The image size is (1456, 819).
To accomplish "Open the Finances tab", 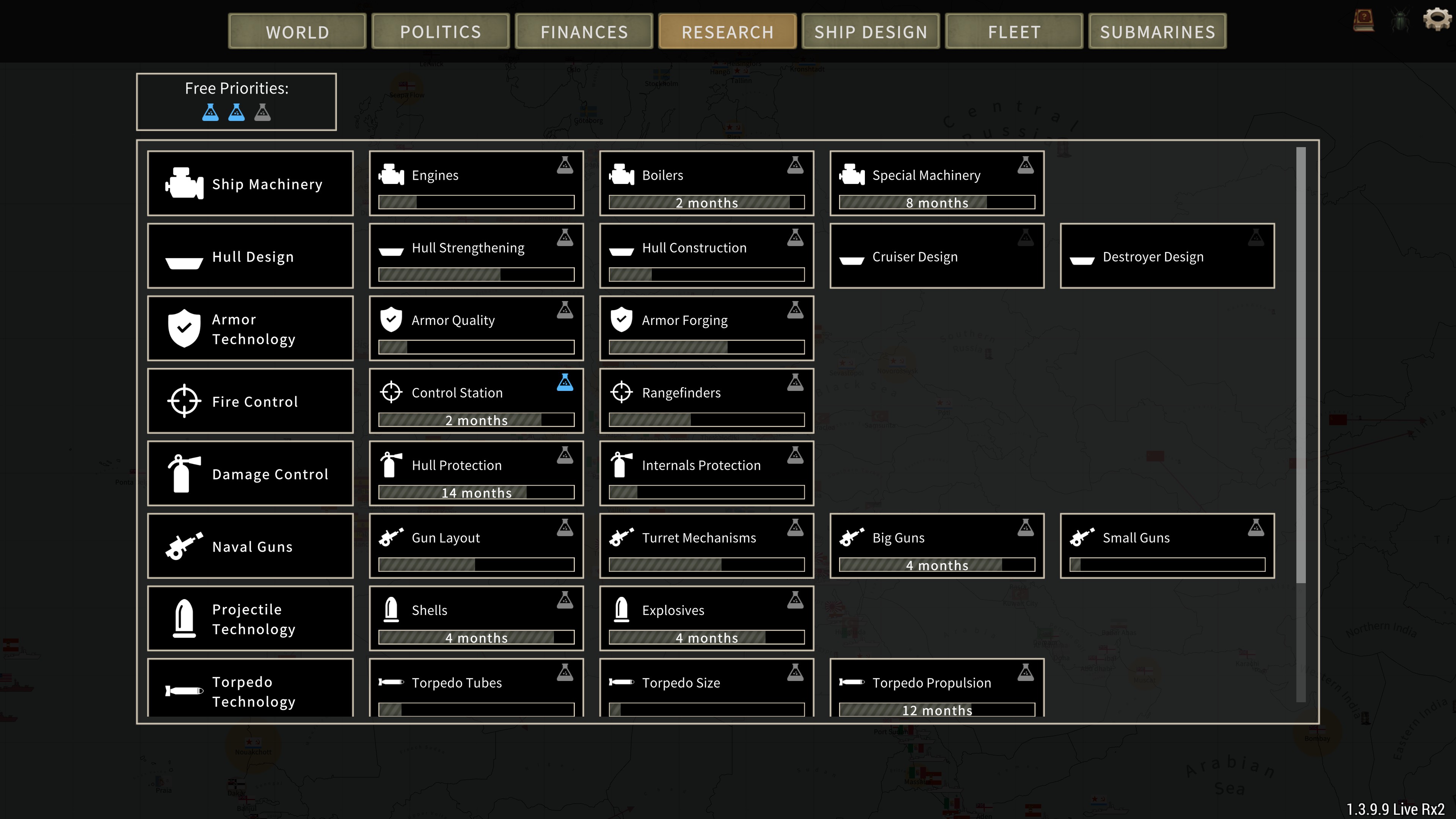I will pos(584,31).
